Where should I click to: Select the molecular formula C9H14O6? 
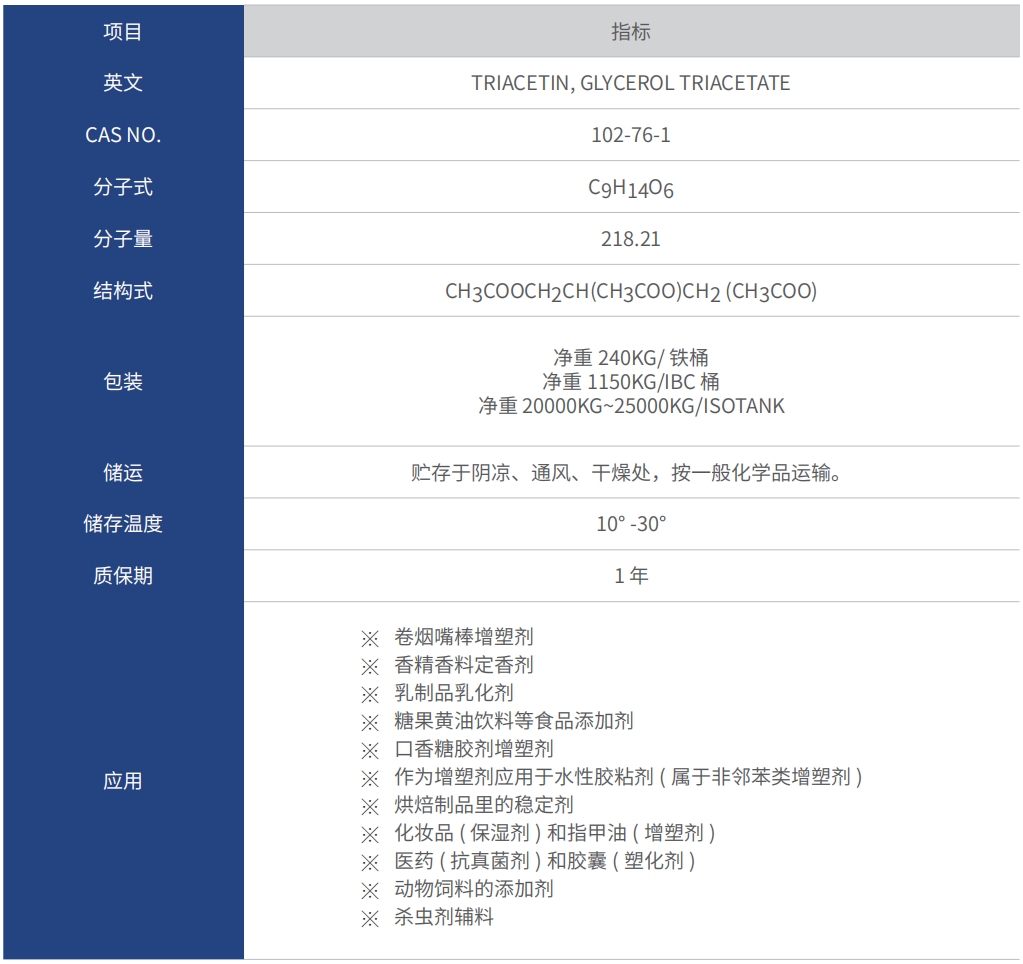click(x=630, y=188)
